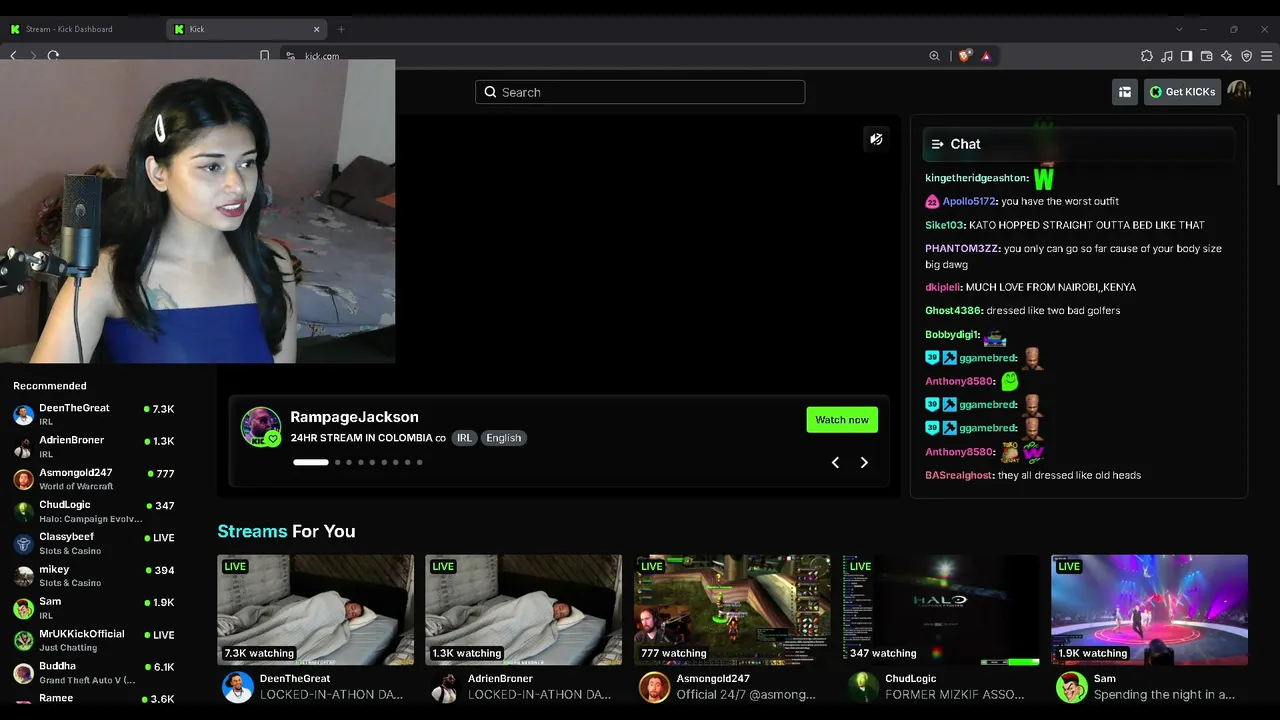Close the Kick browser tab
Image resolution: width=1280 pixels, height=720 pixels.
(x=317, y=29)
